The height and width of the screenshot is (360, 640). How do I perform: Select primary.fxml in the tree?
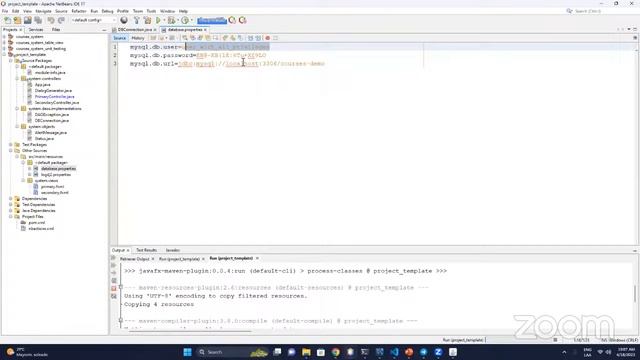(52, 187)
